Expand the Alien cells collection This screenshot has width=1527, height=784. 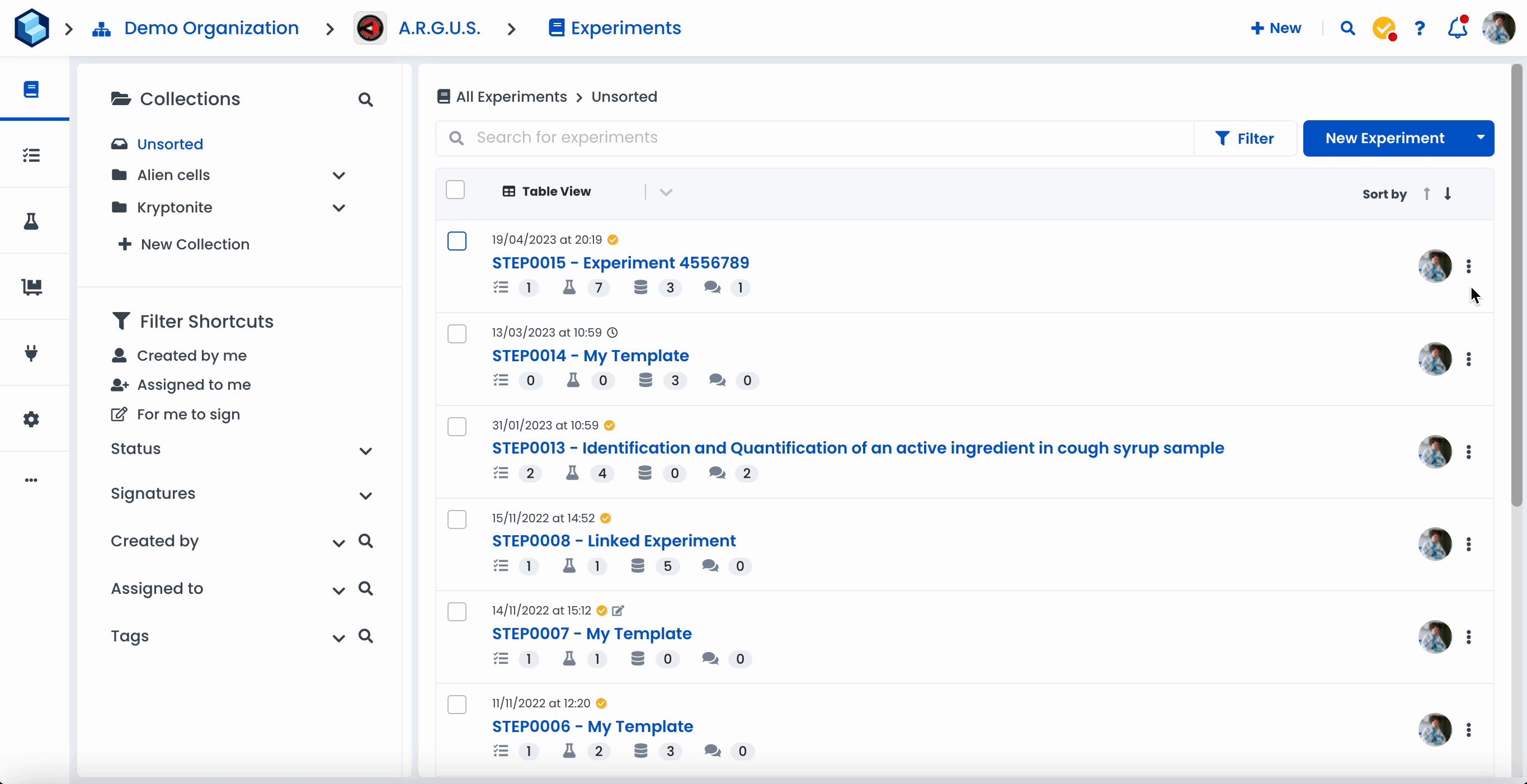[338, 176]
